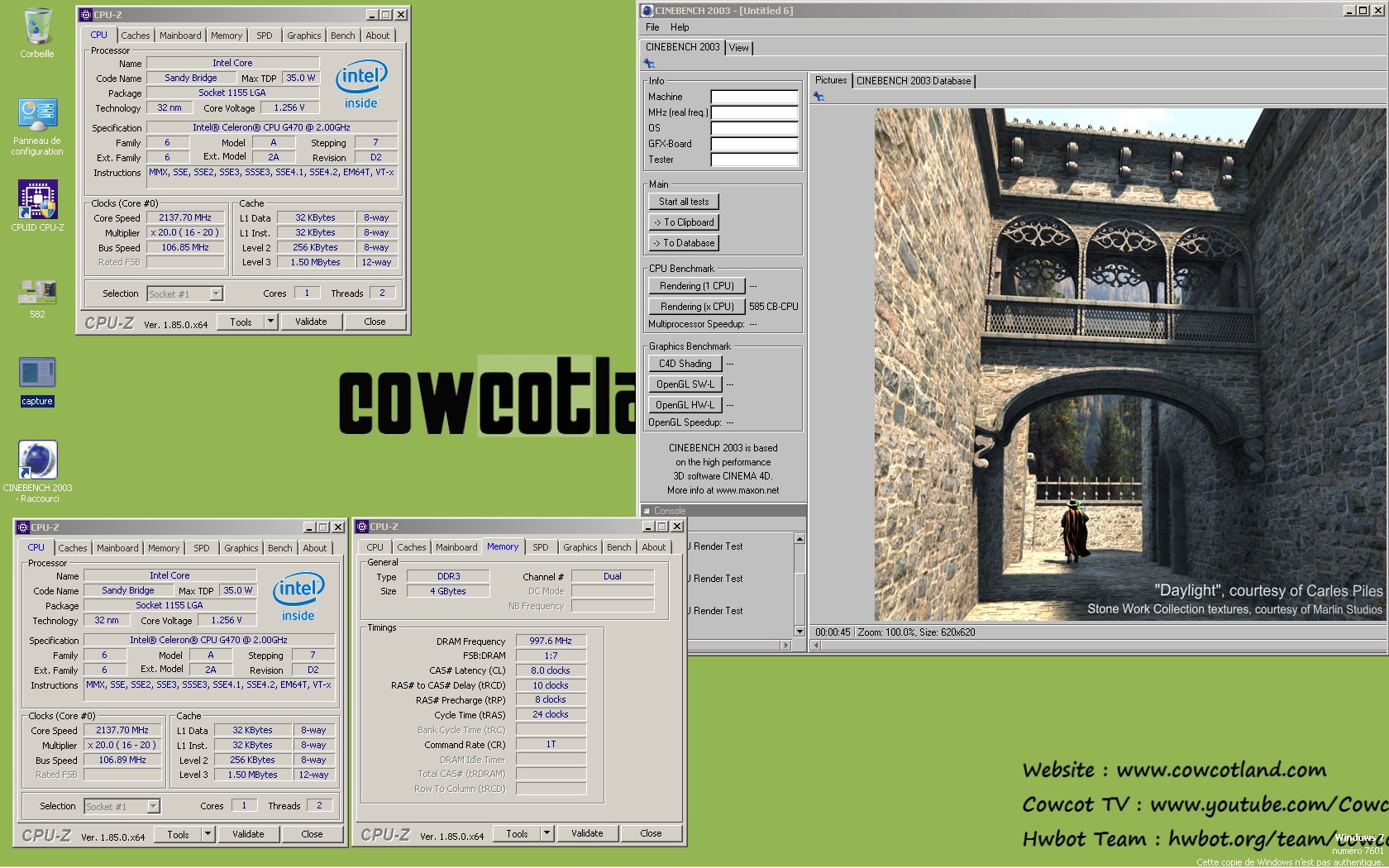This screenshot has height=868, width=1389.
Task: Click Tools button in top CPU-Z
Action: 241,322
